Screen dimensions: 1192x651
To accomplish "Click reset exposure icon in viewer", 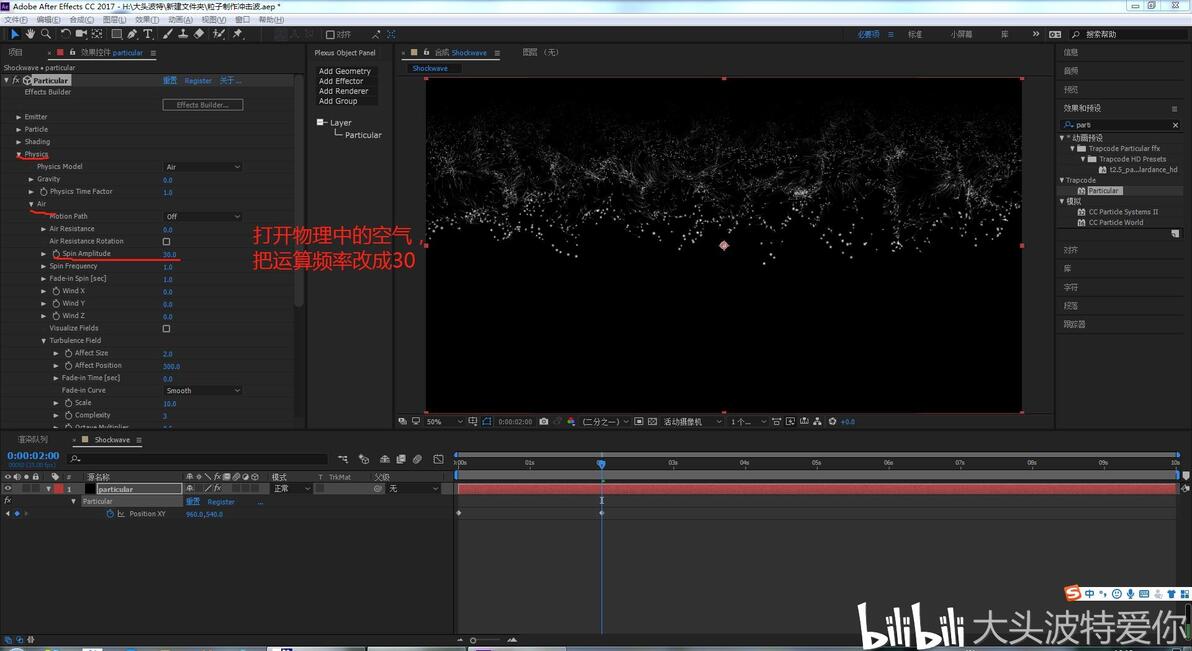I will [832, 421].
